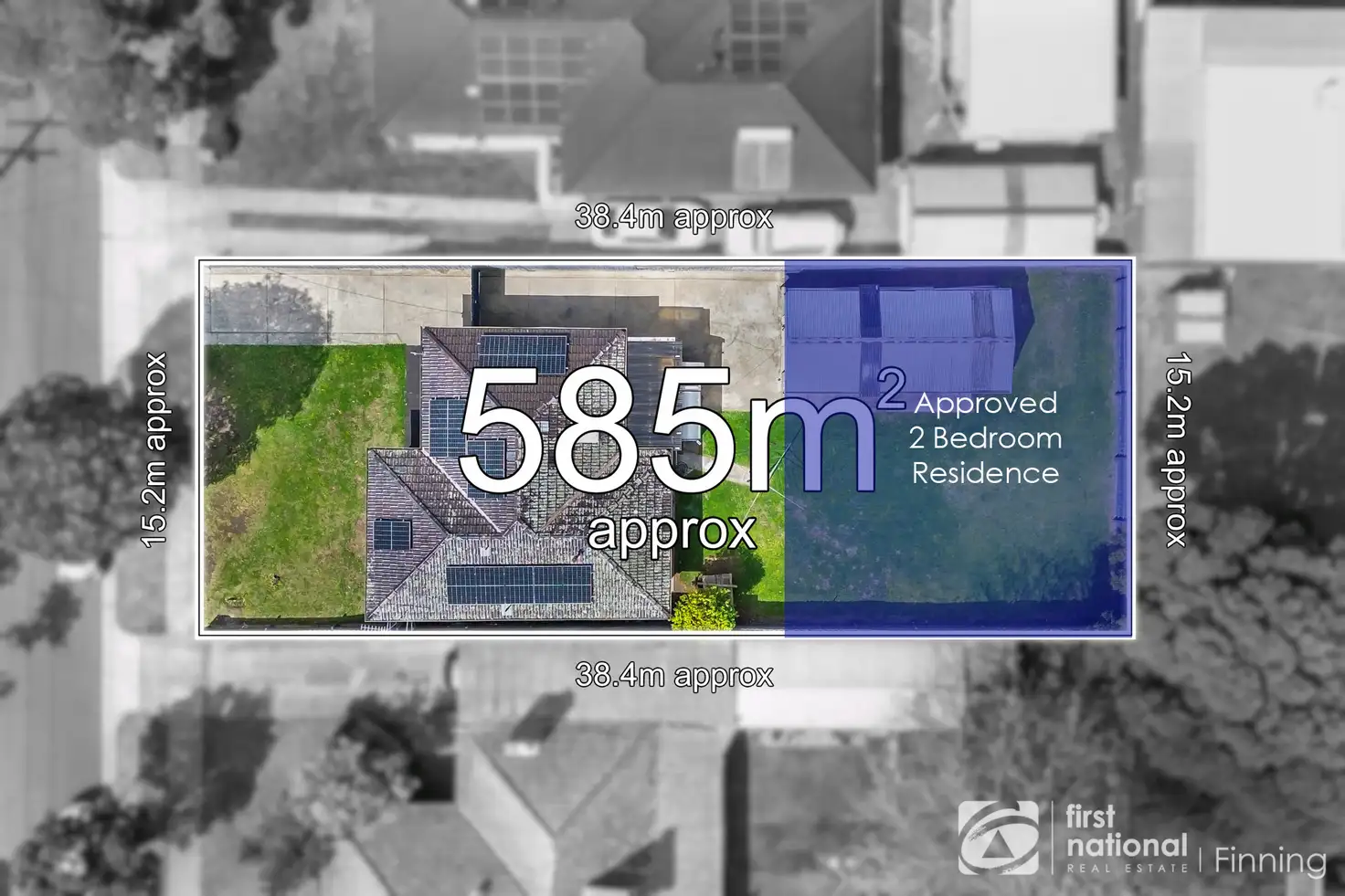The width and height of the screenshot is (1345, 896).
Task: Click the First National logo emblem
Action: click(998, 838)
